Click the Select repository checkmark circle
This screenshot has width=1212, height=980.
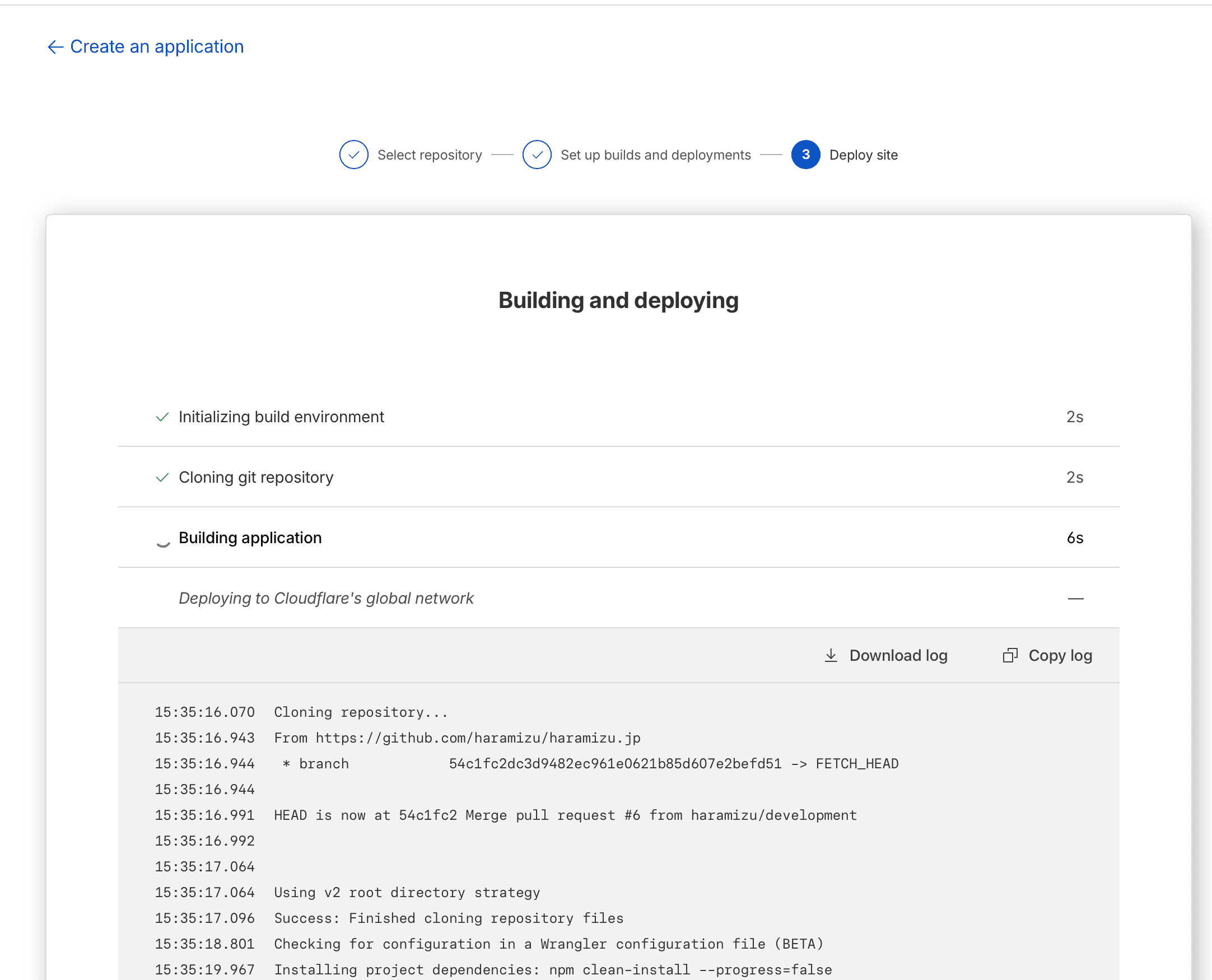pyautogui.click(x=353, y=155)
